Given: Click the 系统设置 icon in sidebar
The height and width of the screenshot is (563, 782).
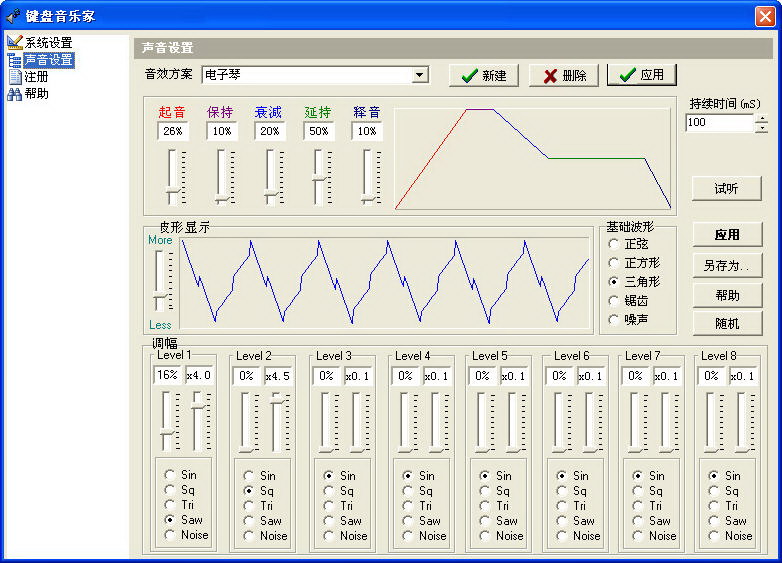Looking at the screenshot, I should pos(15,42).
